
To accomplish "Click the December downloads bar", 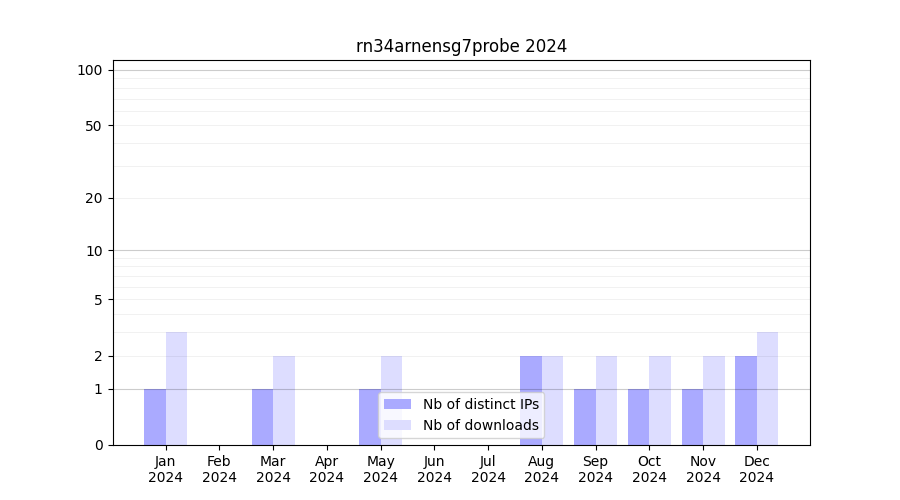I will pos(767,389).
